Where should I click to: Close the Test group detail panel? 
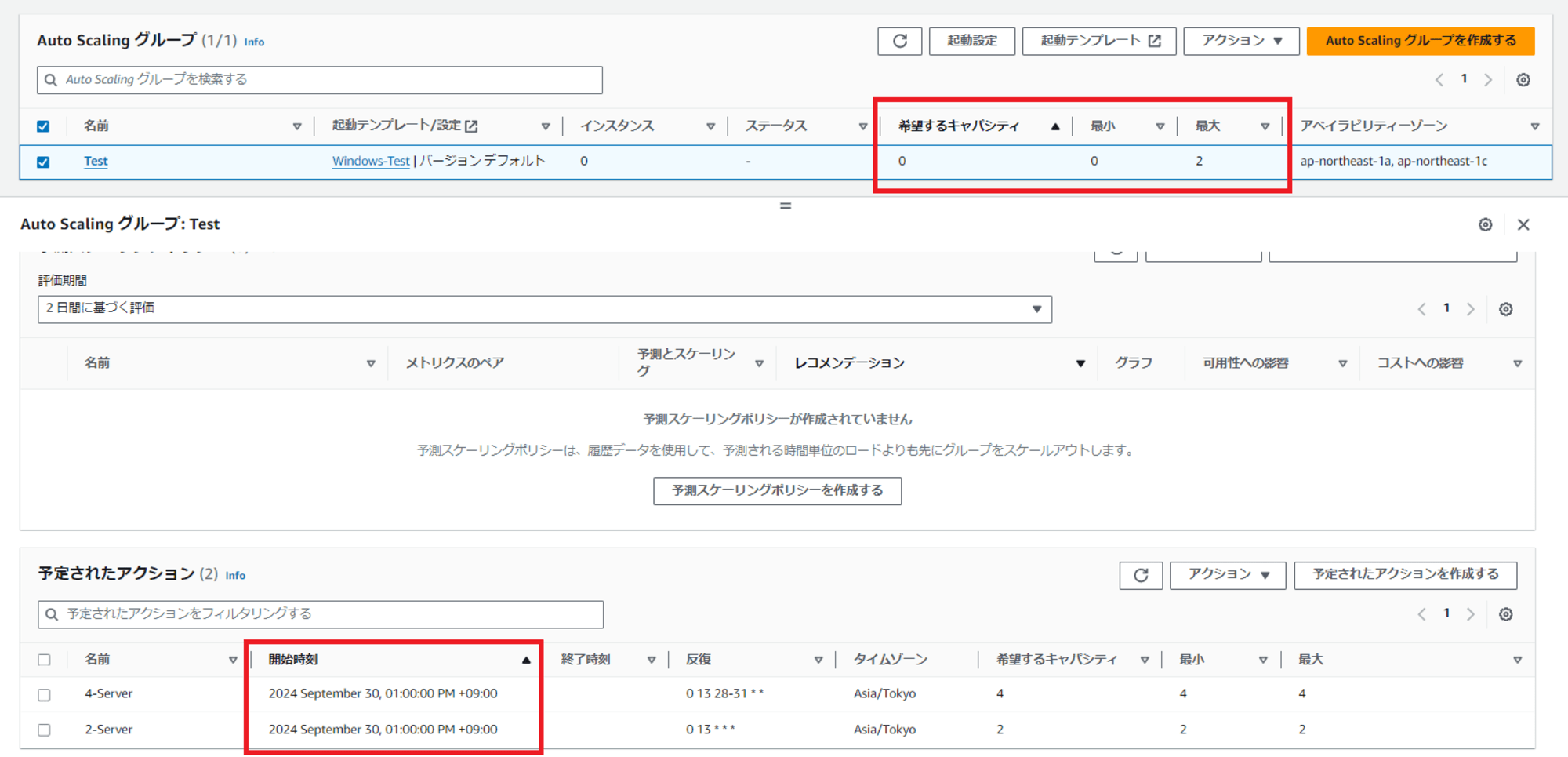[1523, 224]
